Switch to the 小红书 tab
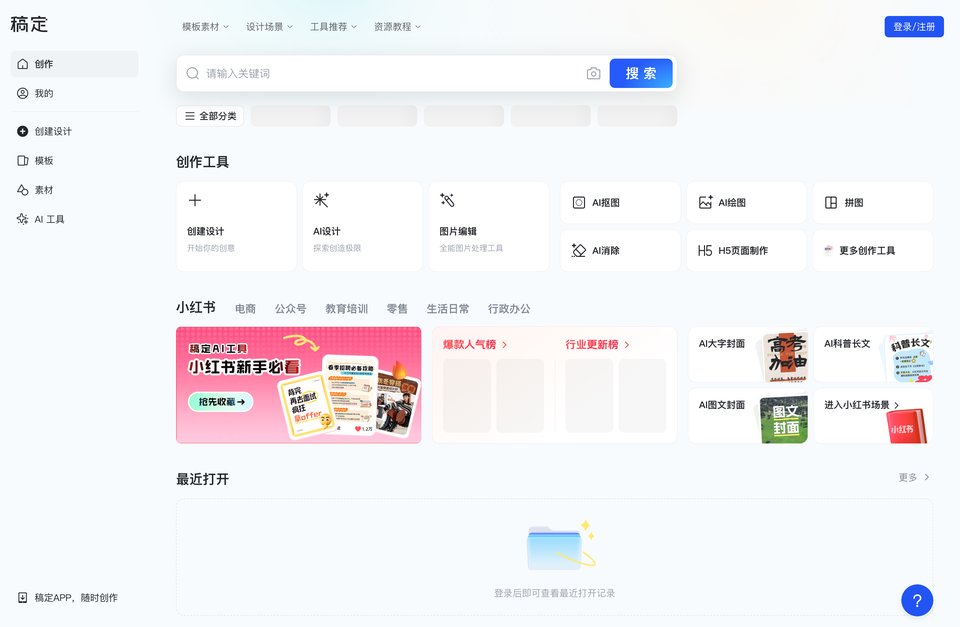960x627 pixels. coord(196,307)
